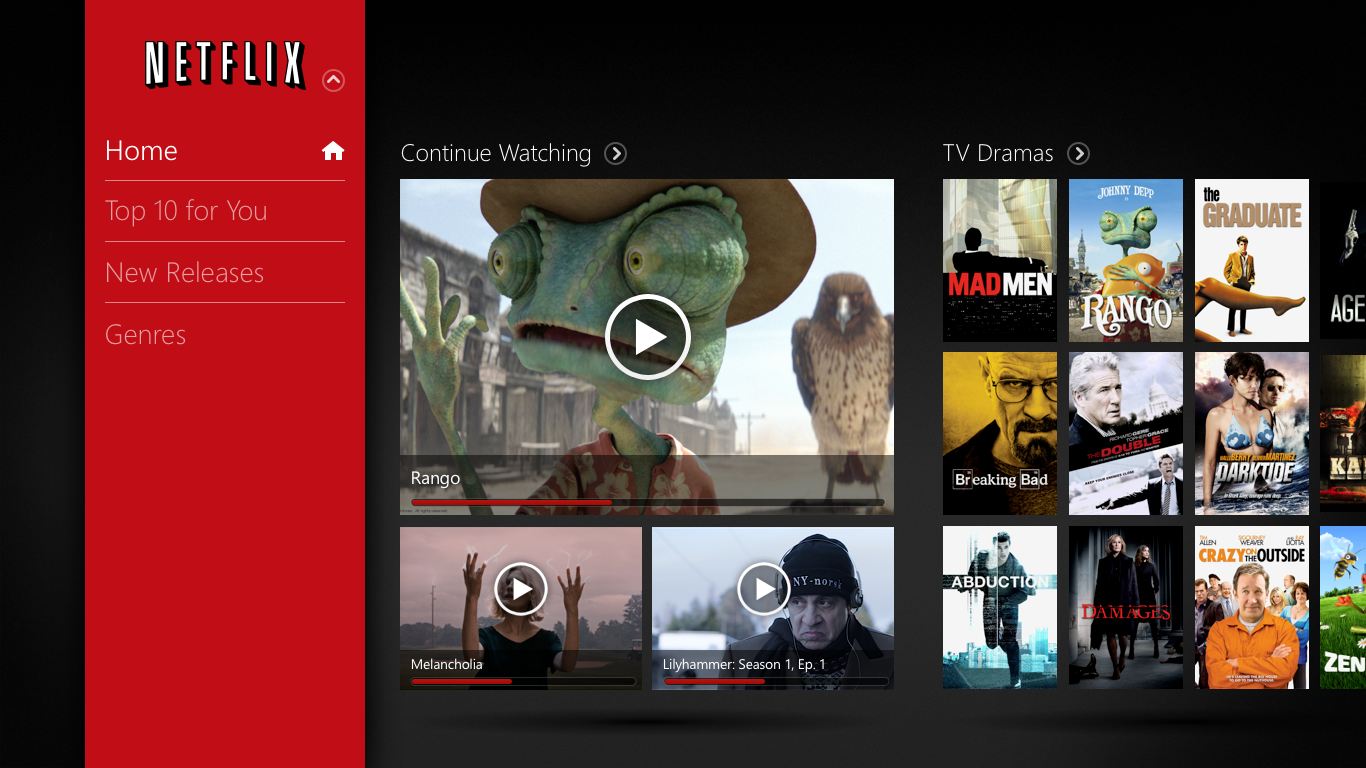
Task: Play Rango with the large play button
Action: tap(647, 337)
